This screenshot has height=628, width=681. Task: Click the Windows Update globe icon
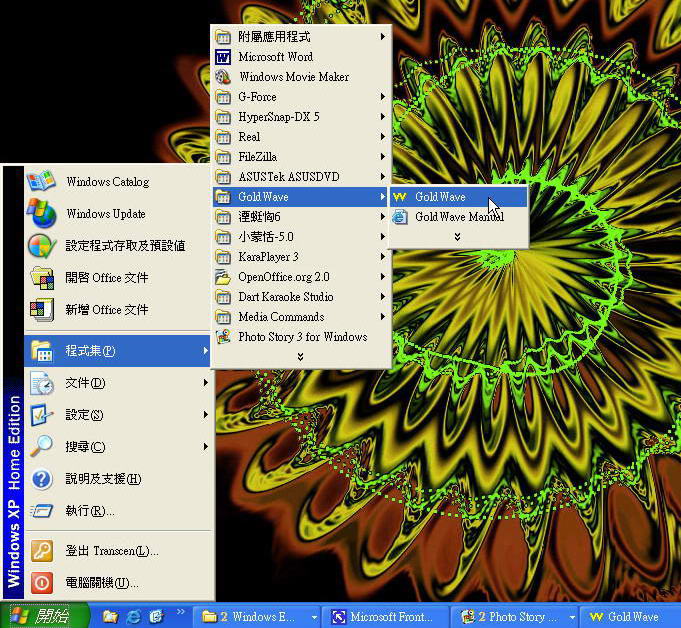41,214
